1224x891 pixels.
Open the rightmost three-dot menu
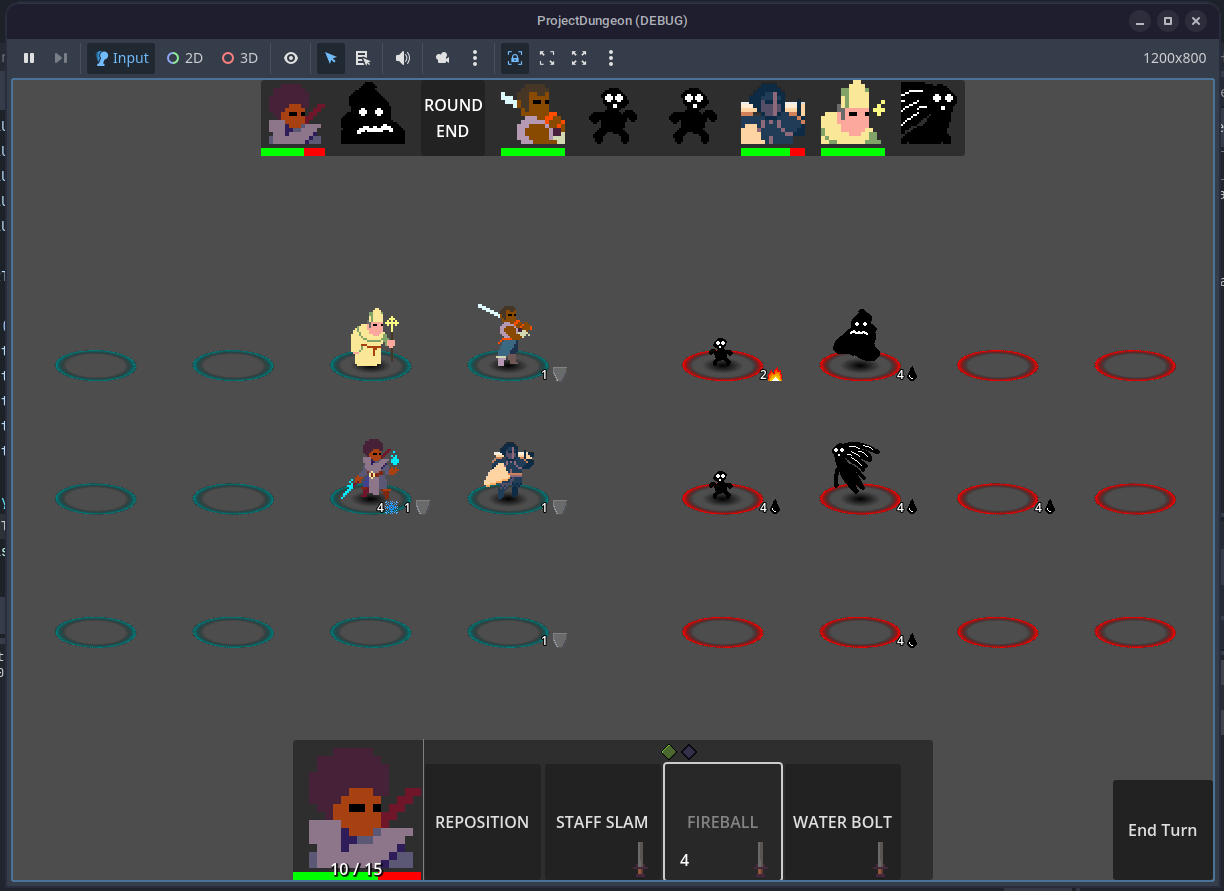pos(611,58)
